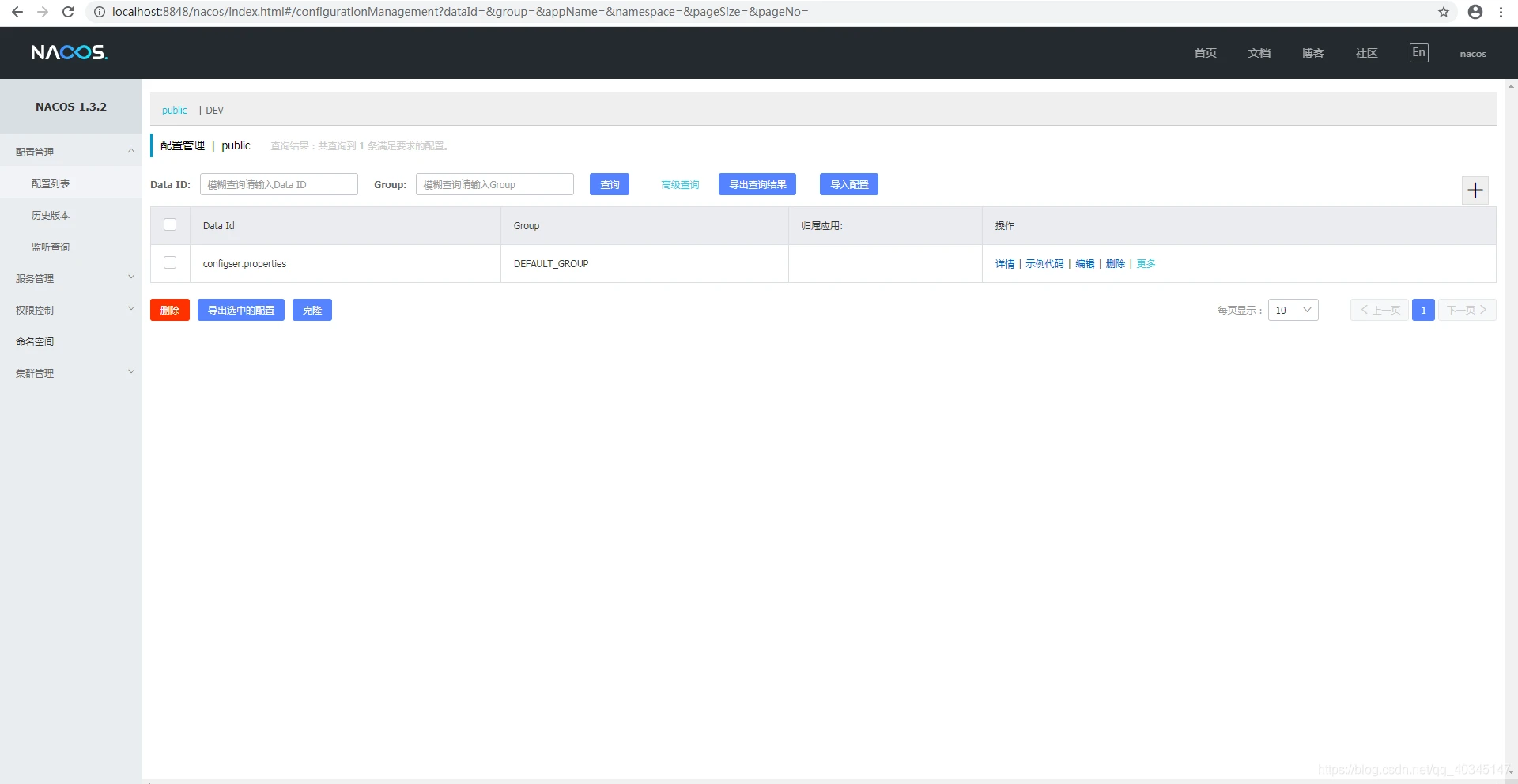Click 删除 link in configser.properties row
The height and width of the screenshot is (784, 1518).
click(1115, 263)
